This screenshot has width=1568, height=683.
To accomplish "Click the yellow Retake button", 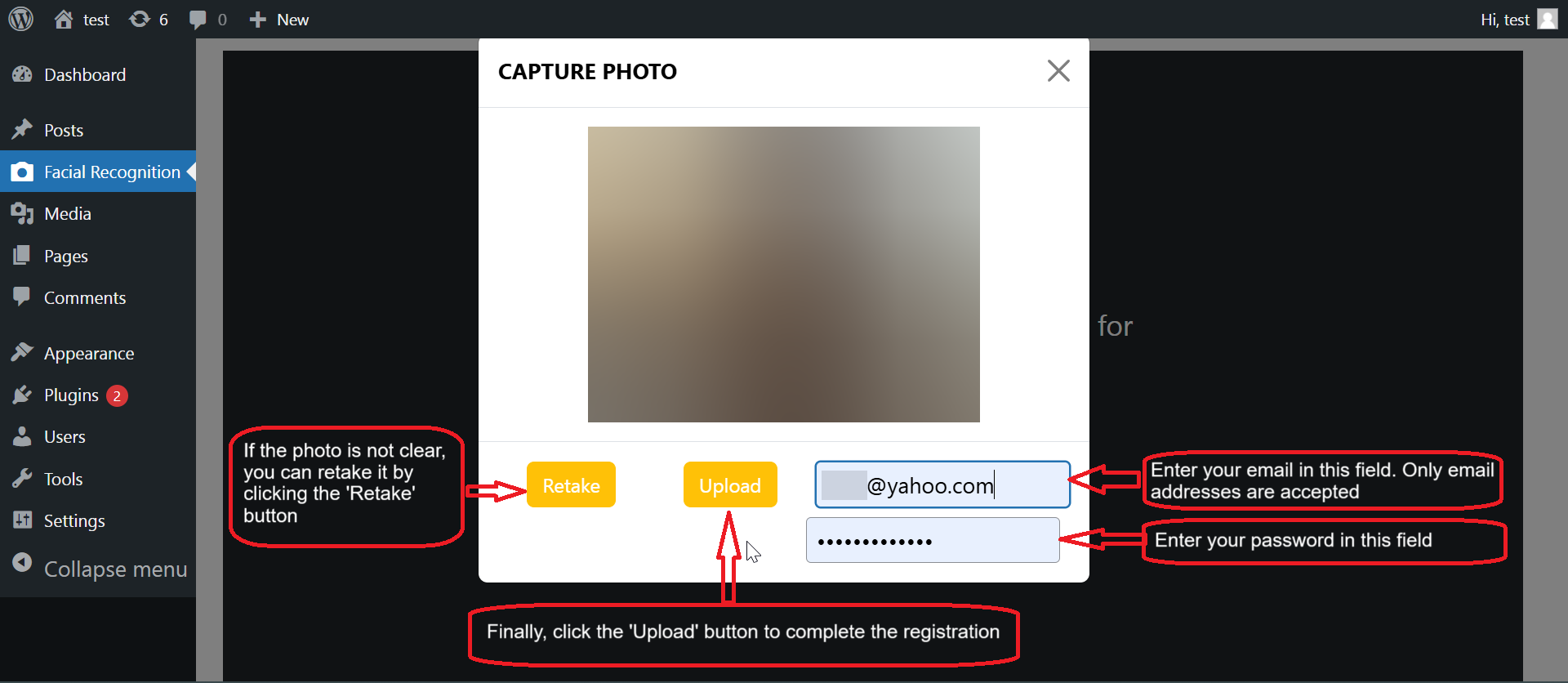I will click(x=571, y=485).
